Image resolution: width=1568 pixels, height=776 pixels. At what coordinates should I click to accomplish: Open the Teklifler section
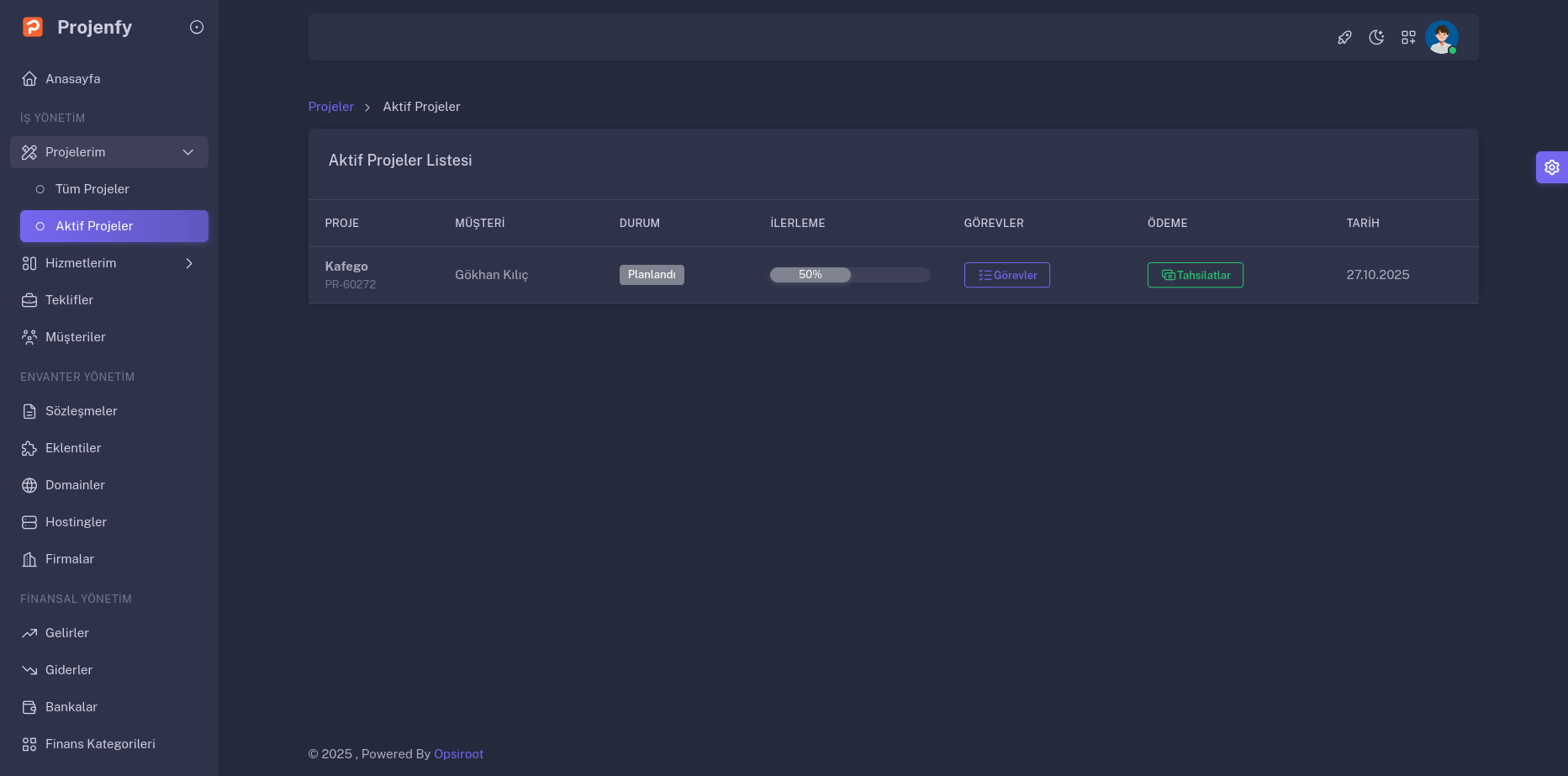click(x=69, y=300)
